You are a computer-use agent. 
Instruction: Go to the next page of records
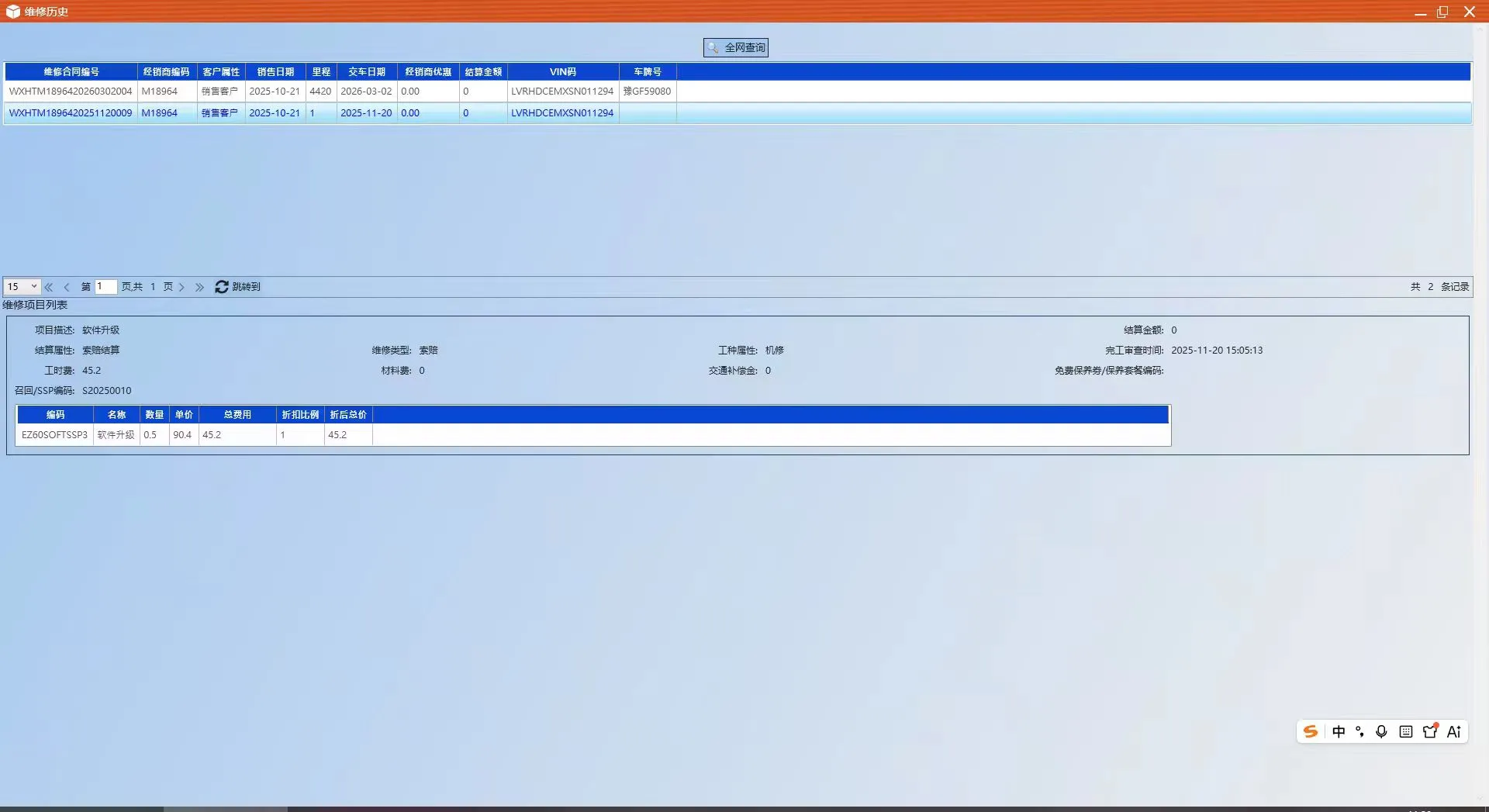[182, 287]
